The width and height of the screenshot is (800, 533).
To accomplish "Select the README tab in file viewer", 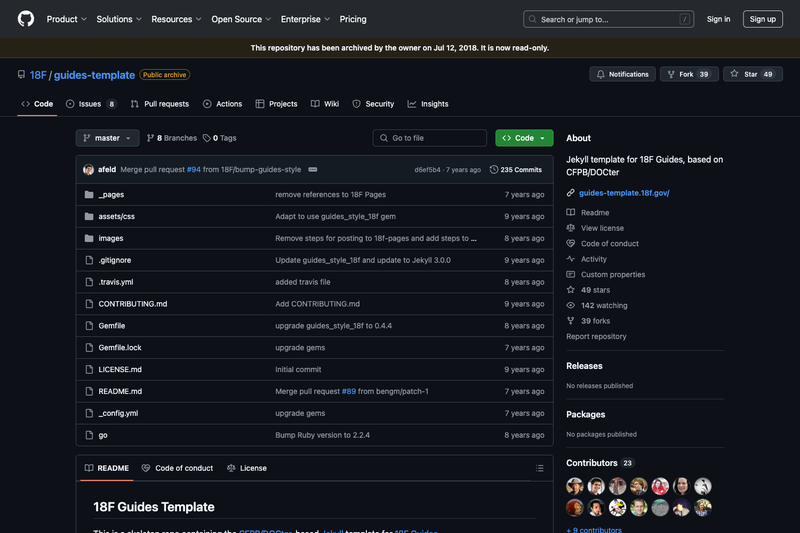I will click(x=107, y=468).
